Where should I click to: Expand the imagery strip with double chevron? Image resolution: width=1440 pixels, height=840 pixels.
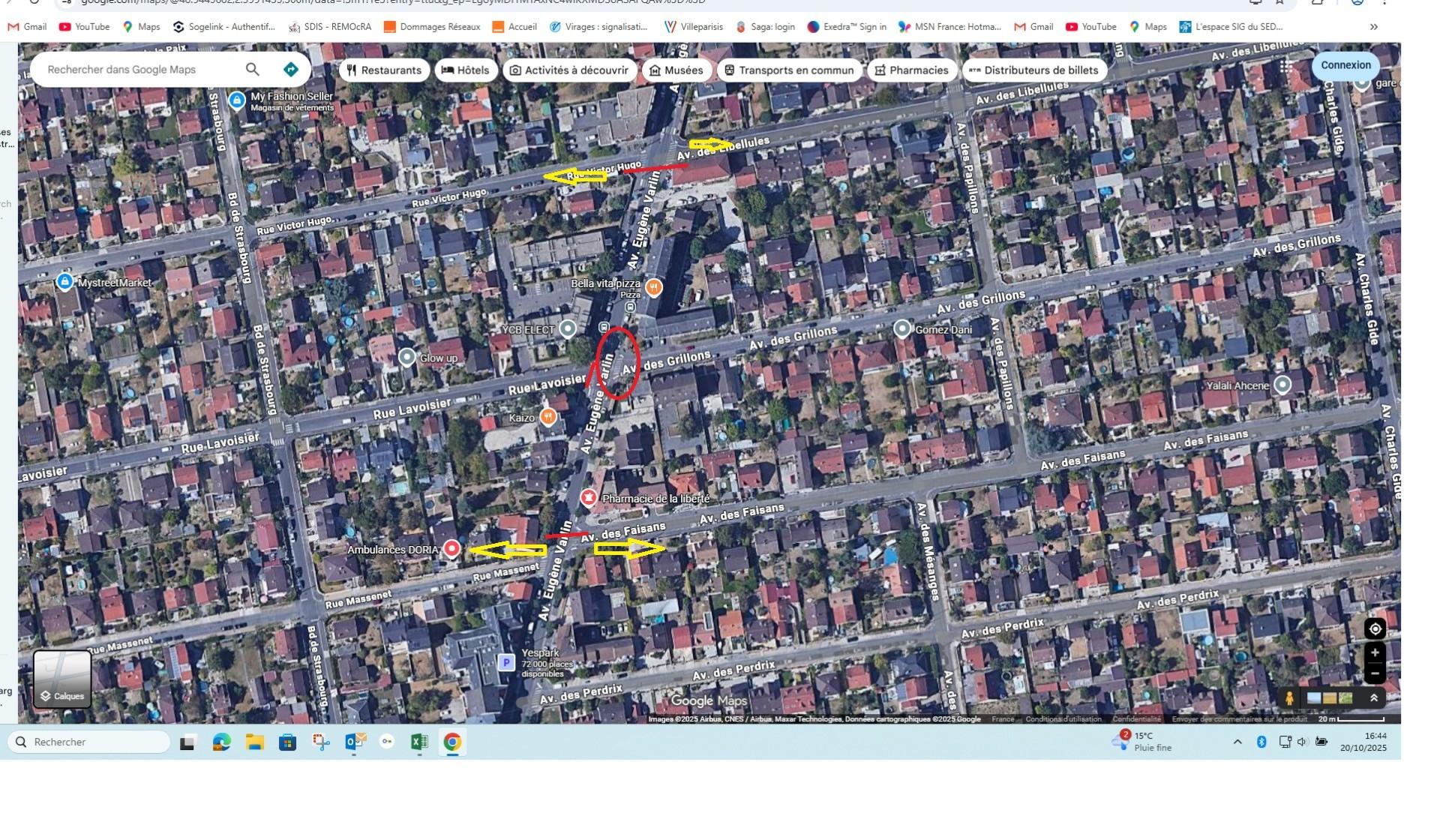[1374, 698]
